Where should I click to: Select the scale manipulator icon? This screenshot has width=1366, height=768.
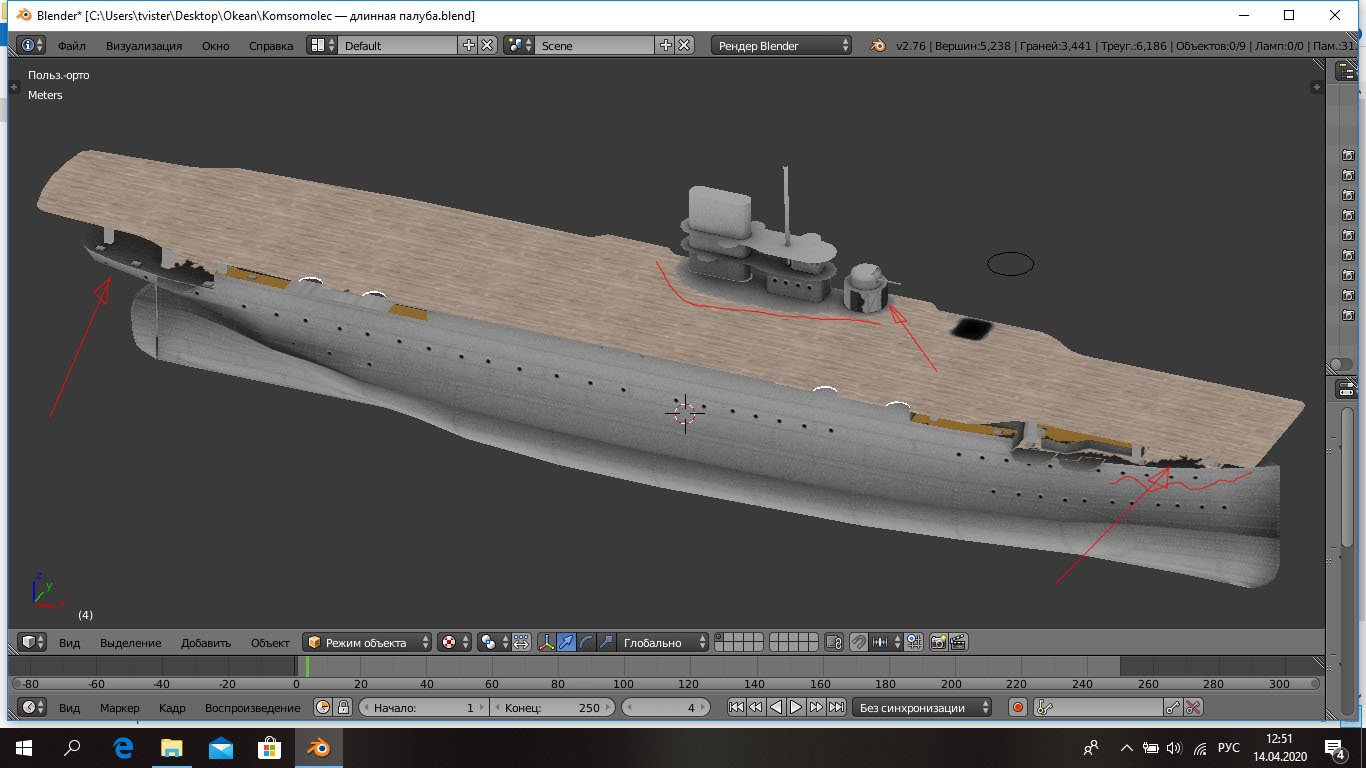coord(606,642)
